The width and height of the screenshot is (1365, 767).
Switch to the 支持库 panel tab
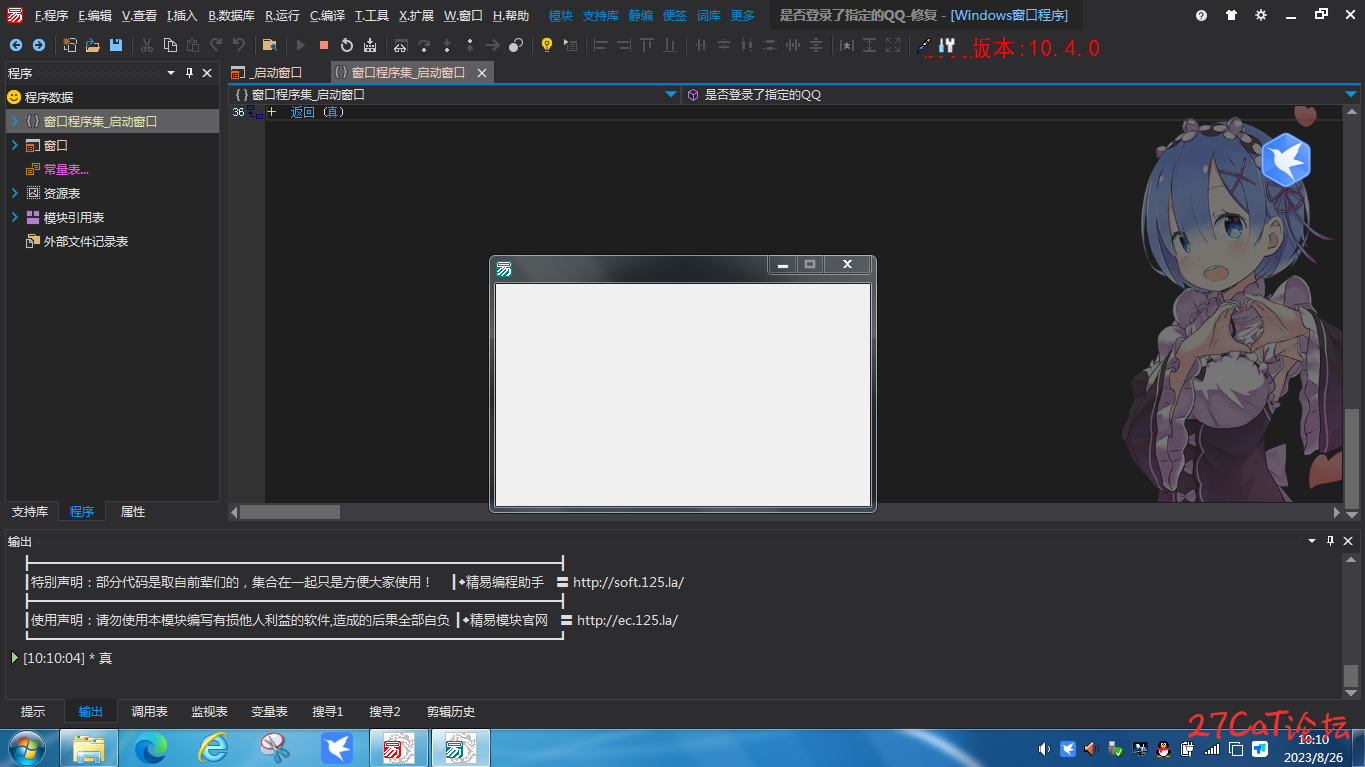(30, 511)
